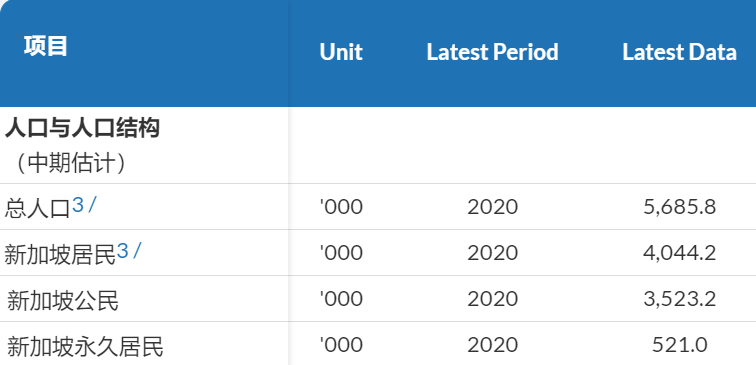Click the 521.0 permanent residents value
The image size is (756, 365).
(x=679, y=345)
